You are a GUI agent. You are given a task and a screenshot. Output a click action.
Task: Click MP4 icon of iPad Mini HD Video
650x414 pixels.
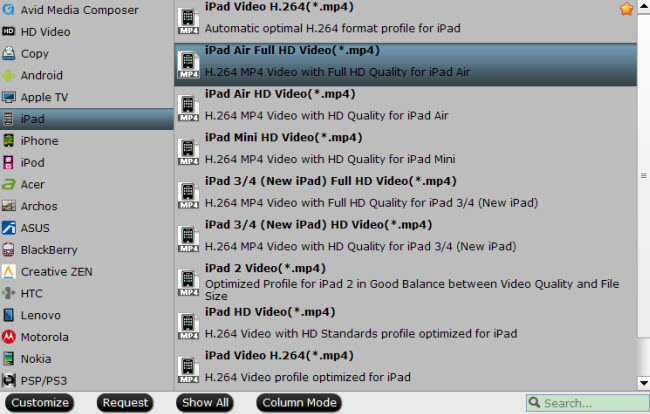(x=188, y=152)
